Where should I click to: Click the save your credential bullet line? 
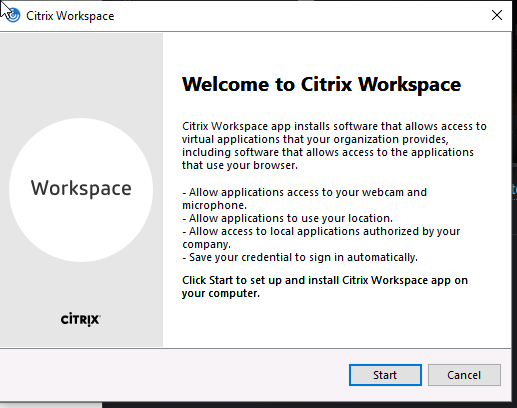(x=300, y=257)
